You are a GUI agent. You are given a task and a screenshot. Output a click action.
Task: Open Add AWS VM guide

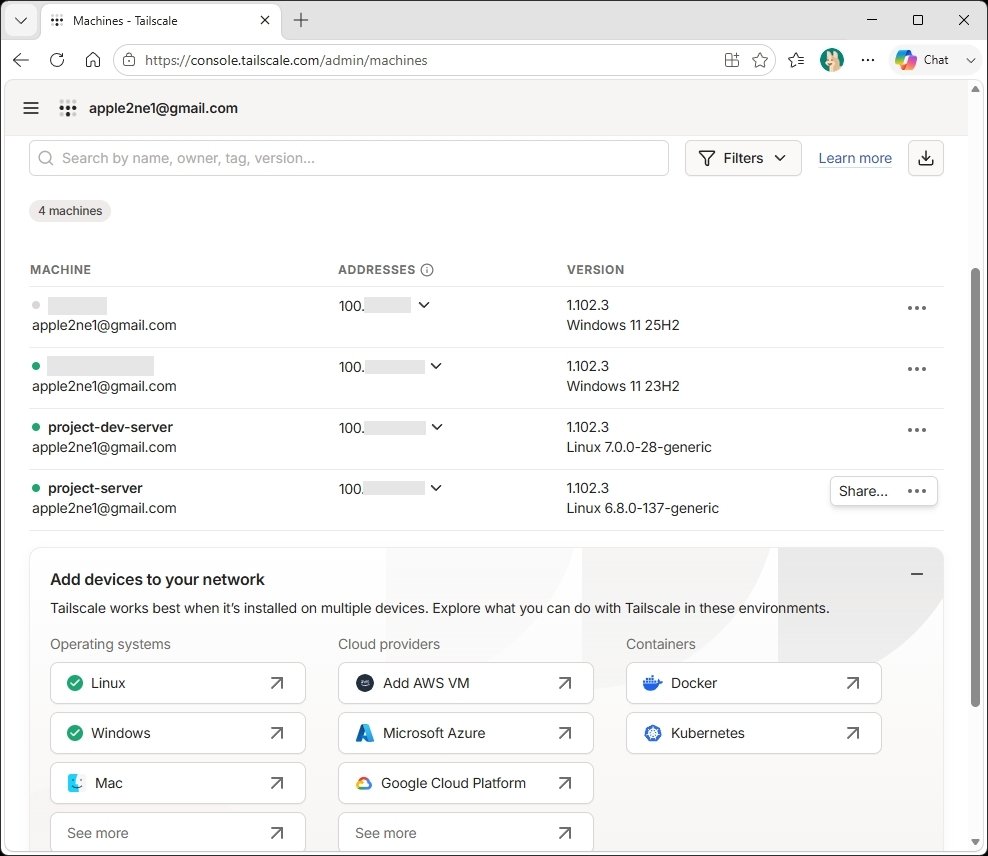(466, 683)
